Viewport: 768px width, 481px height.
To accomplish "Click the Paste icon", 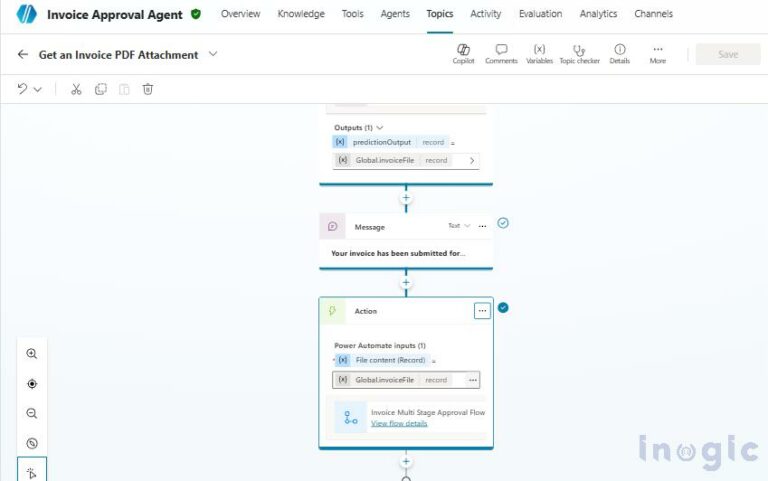I will point(124,89).
